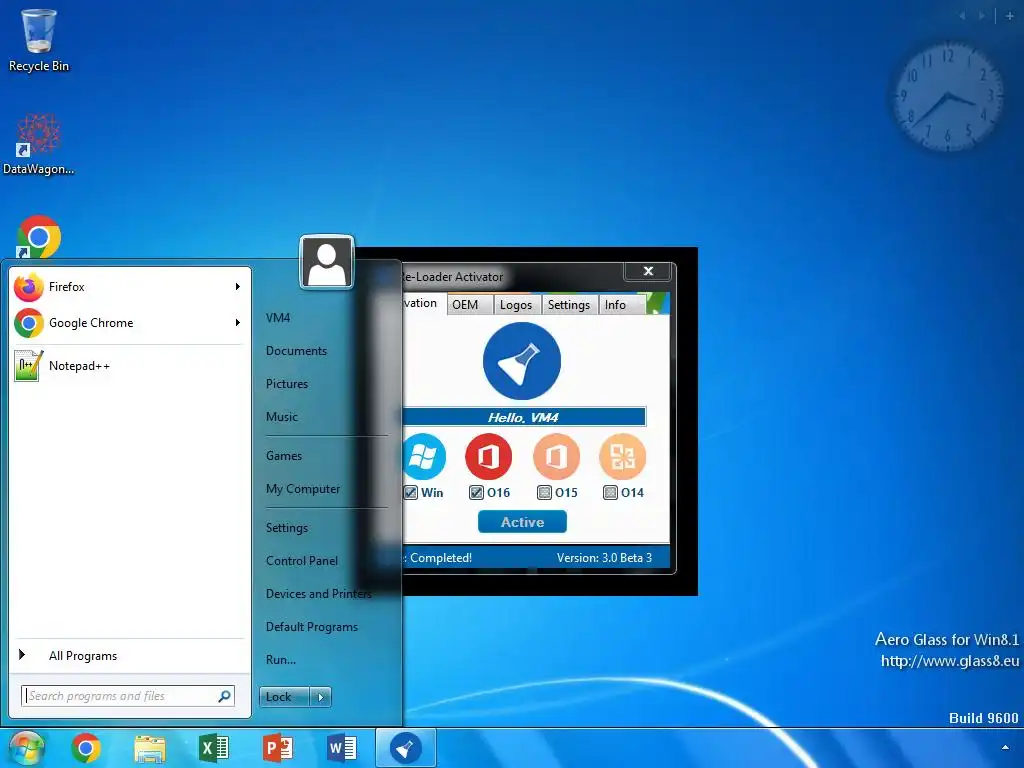The image size is (1024, 768).
Task: Launch Google Chrome from the Start menu list
Action: click(129, 323)
